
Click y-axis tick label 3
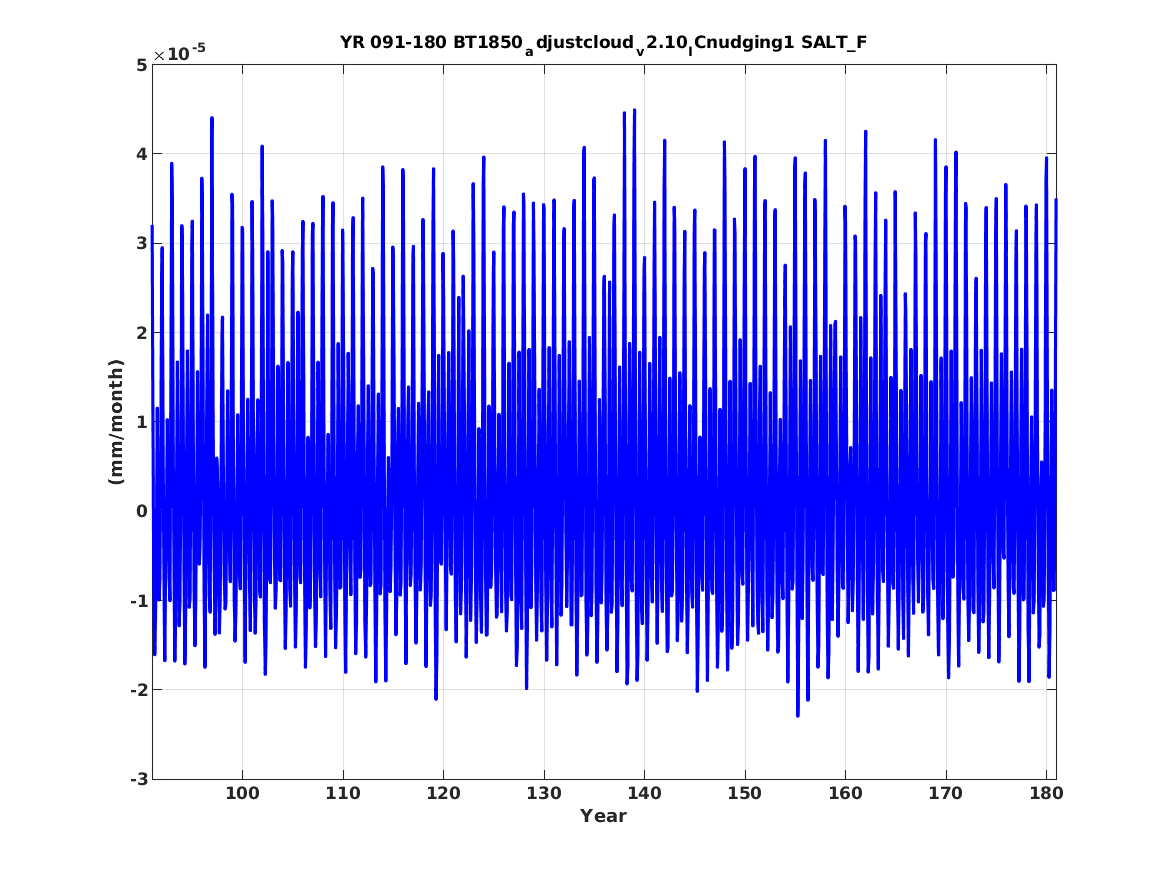pos(141,243)
